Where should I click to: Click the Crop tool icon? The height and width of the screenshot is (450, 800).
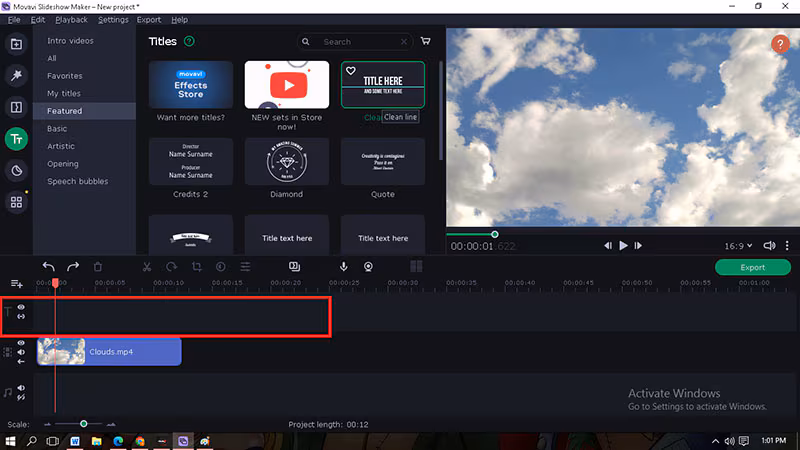(196, 266)
